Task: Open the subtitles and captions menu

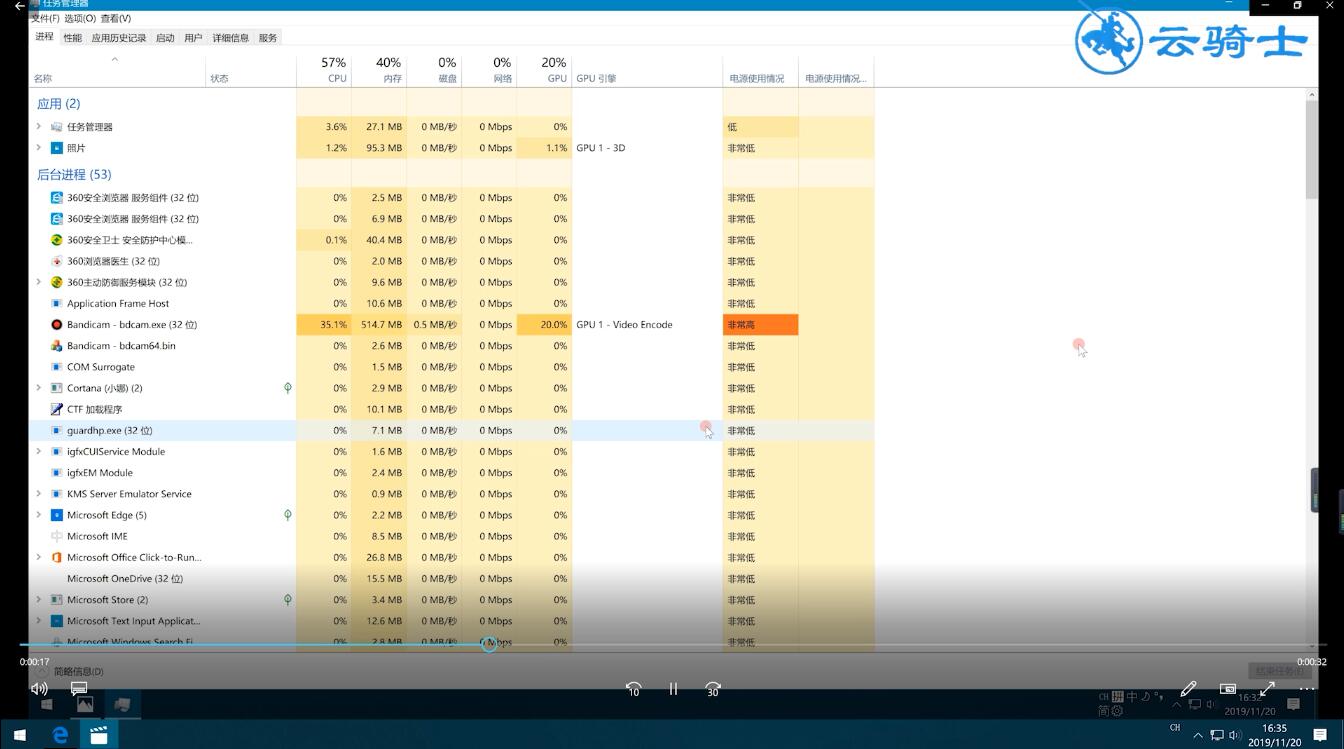Action: pyautogui.click(x=79, y=689)
